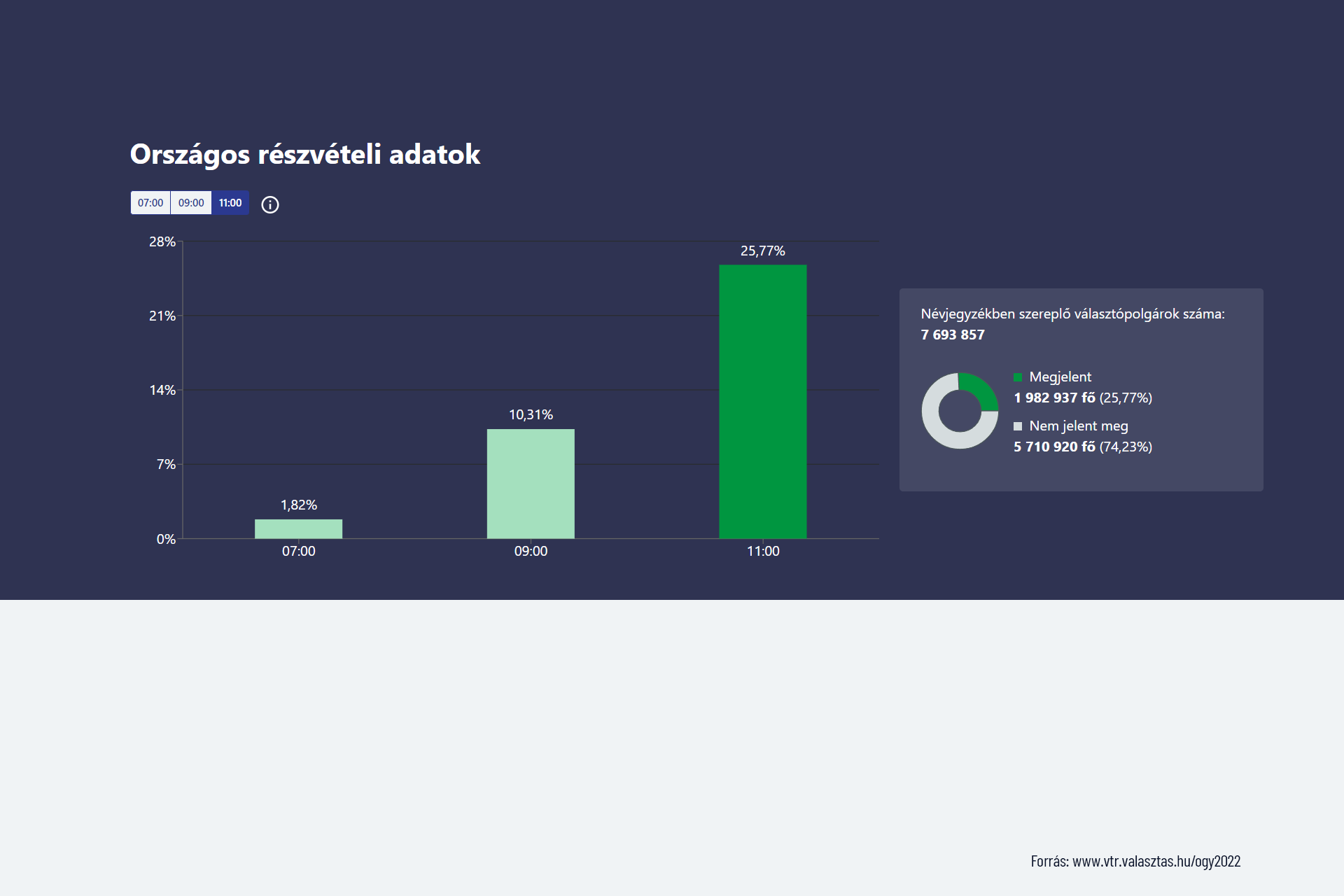Click the 25,77% label above the bar

coord(762,251)
